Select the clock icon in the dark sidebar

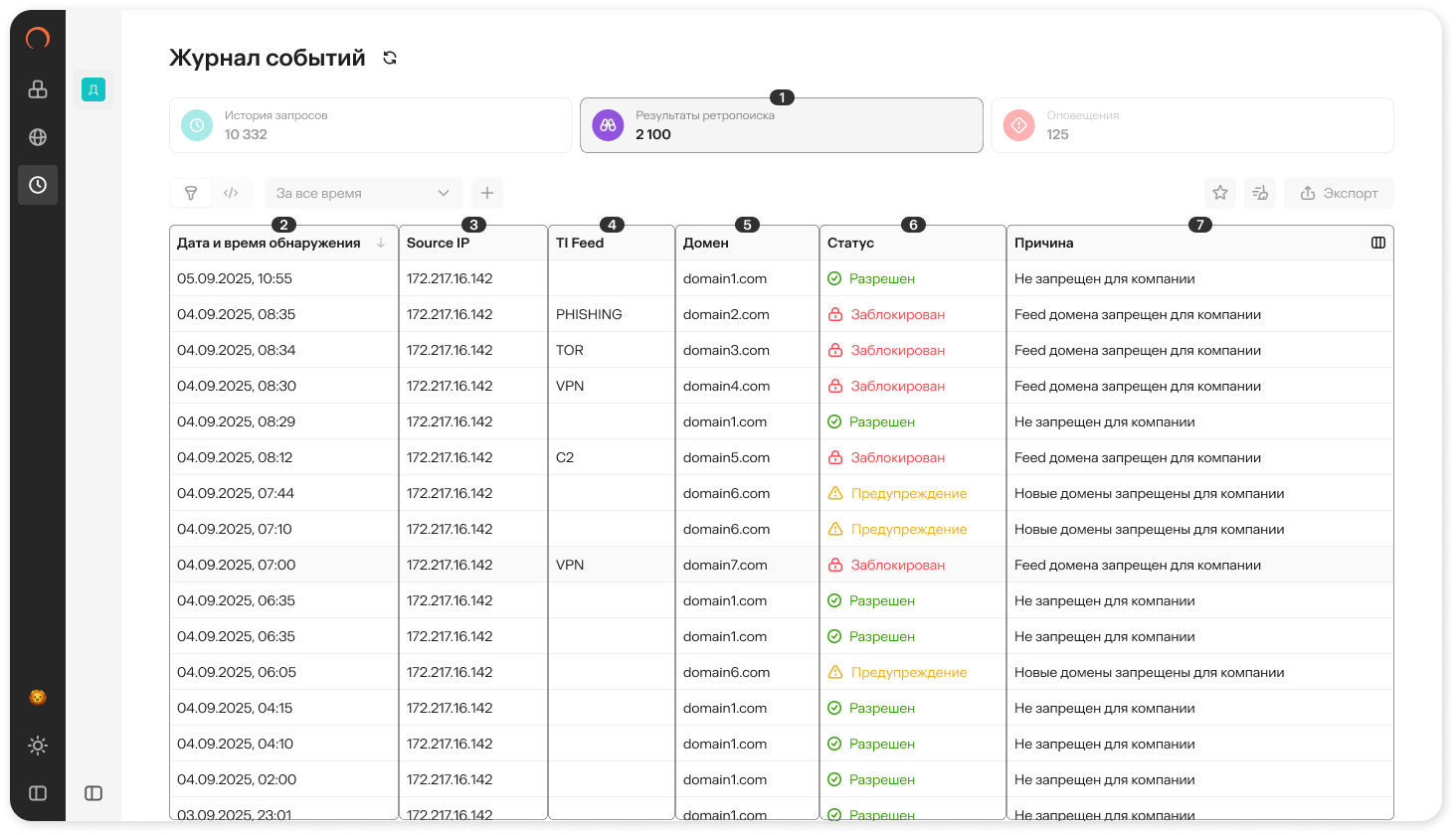point(38,185)
